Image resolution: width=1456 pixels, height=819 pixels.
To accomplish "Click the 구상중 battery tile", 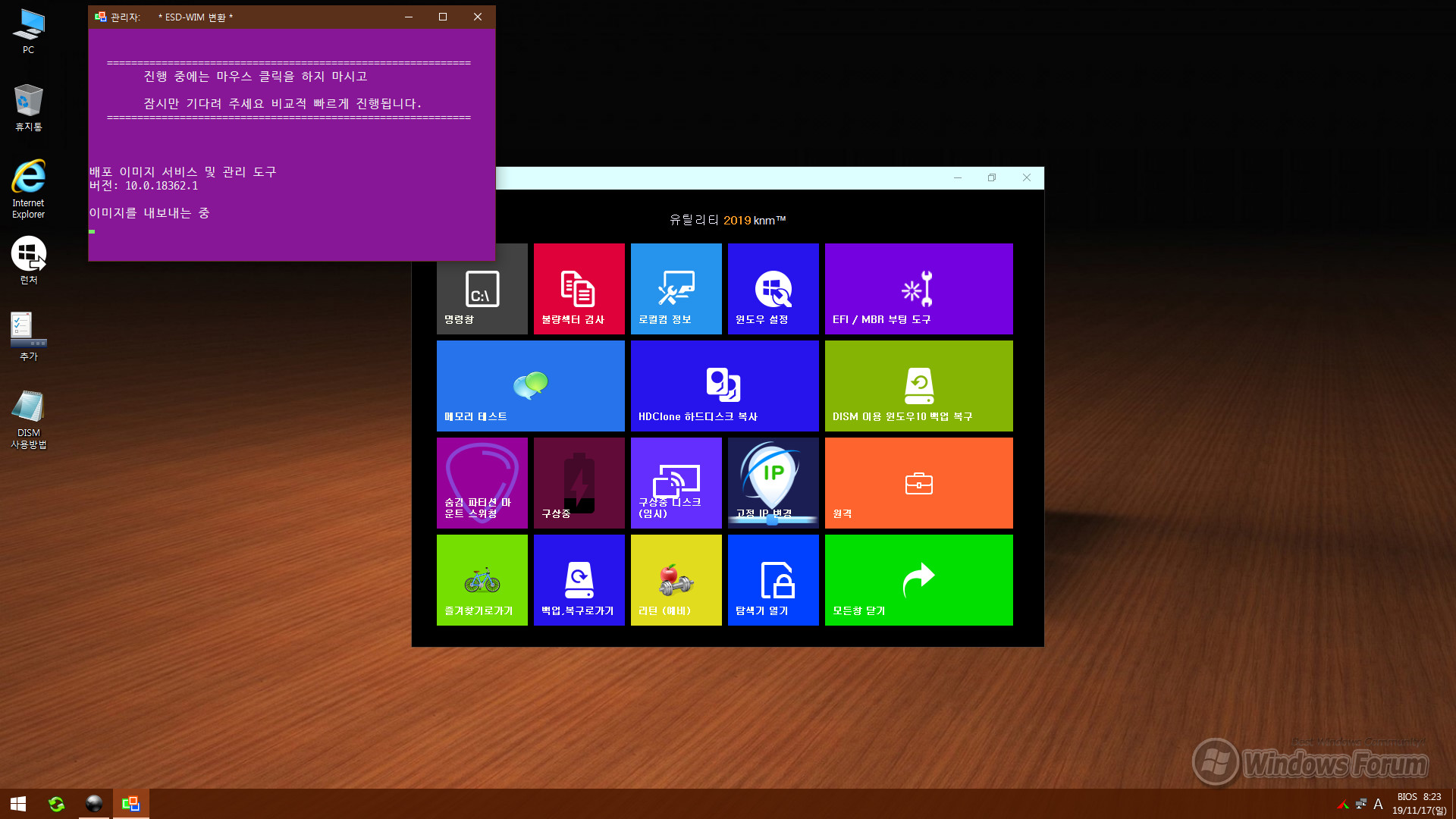I will (x=579, y=483).
